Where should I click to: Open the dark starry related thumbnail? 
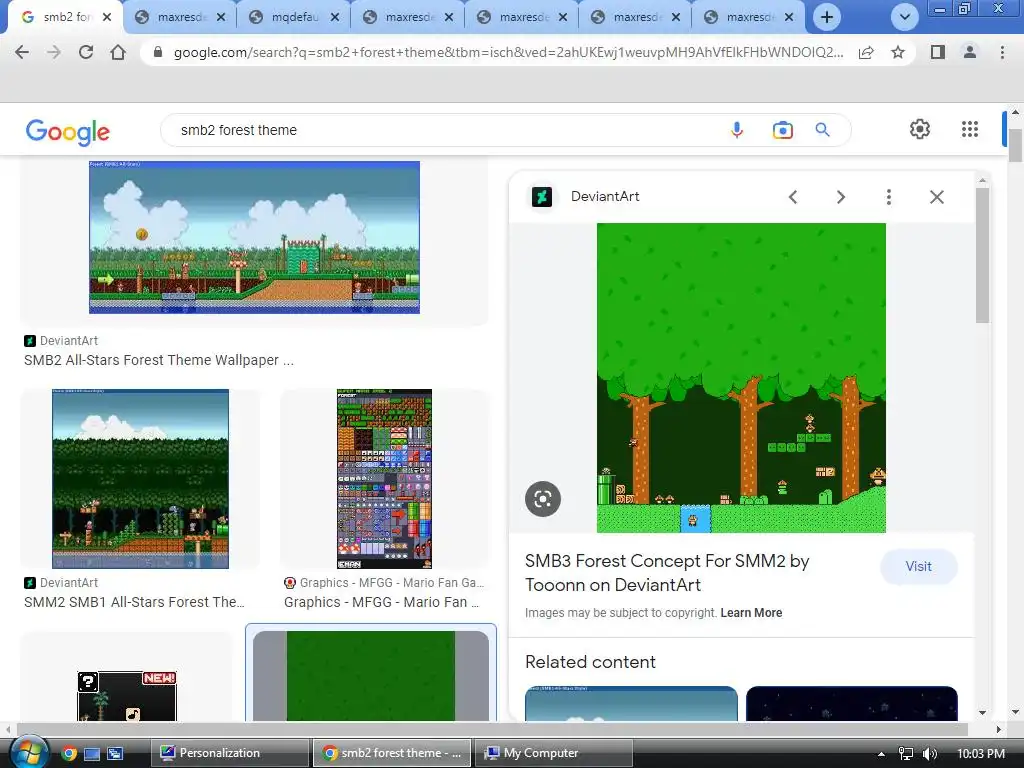pos(852,703)
